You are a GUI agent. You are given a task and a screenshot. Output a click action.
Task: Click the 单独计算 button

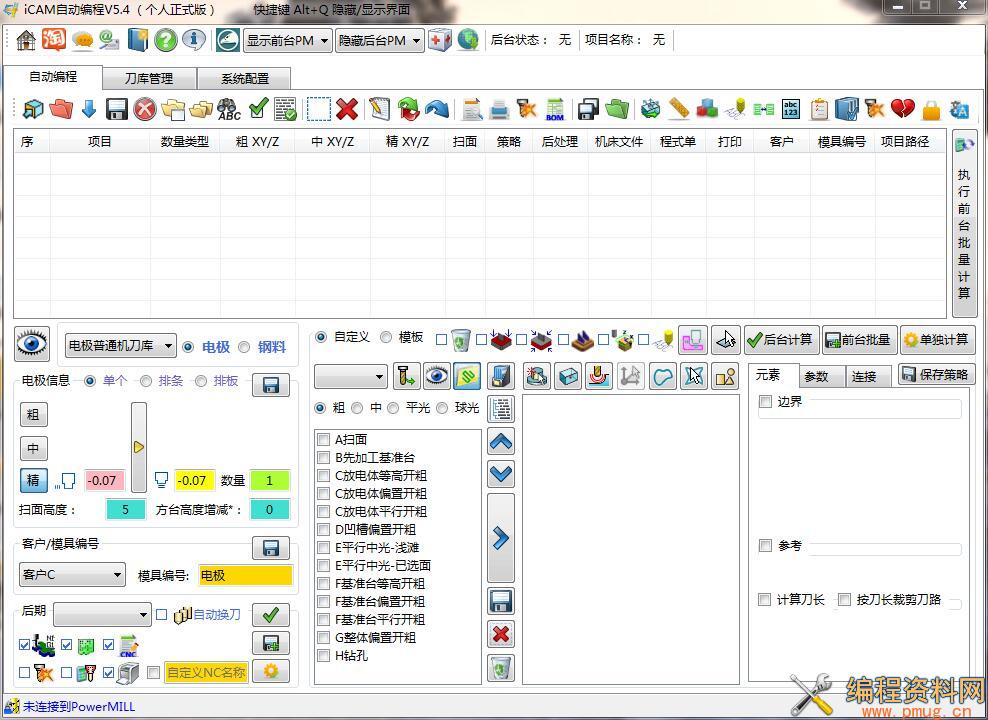click(938, 340)
